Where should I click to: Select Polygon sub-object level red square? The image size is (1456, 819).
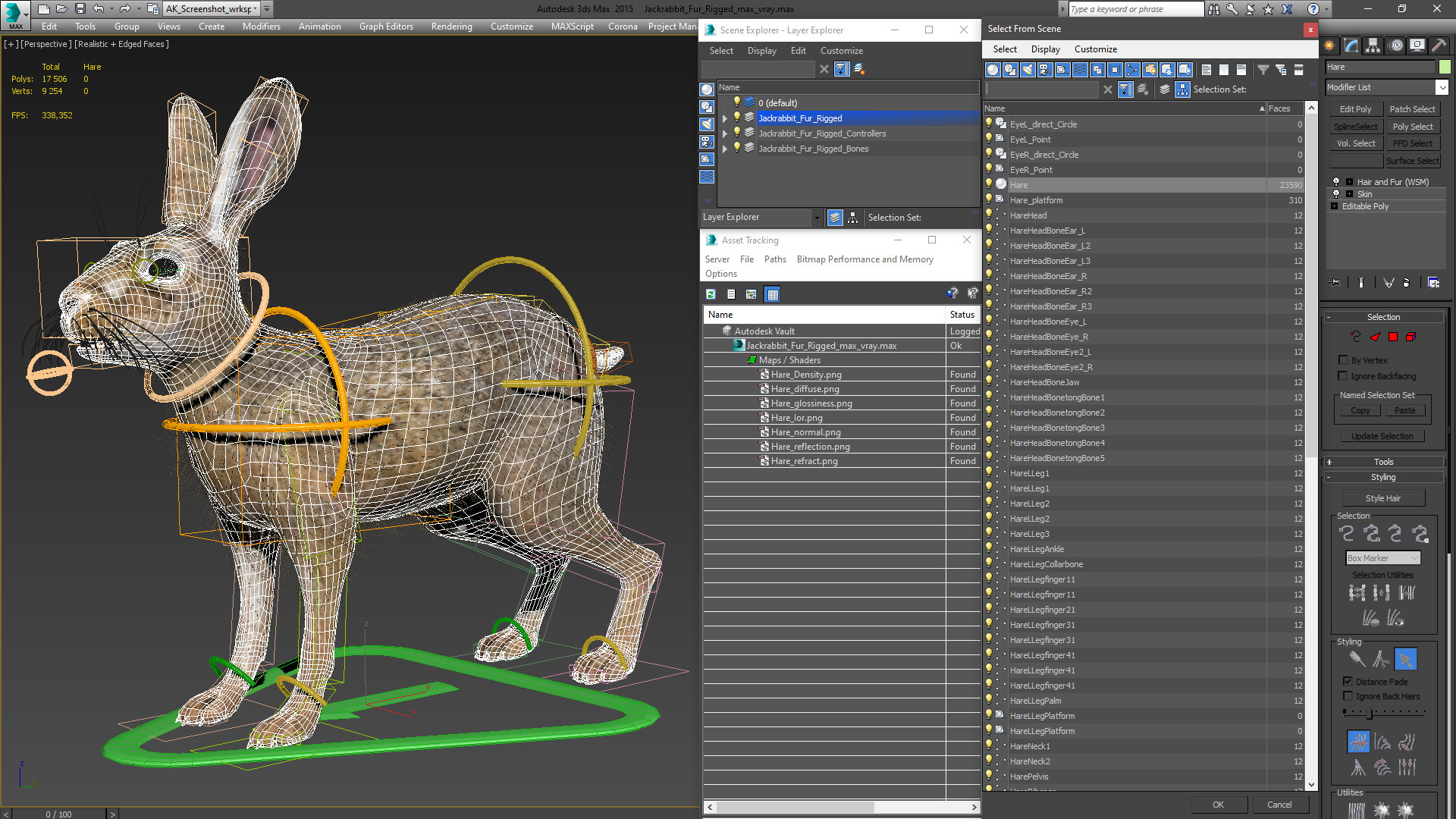click(x=1393, y=337)
